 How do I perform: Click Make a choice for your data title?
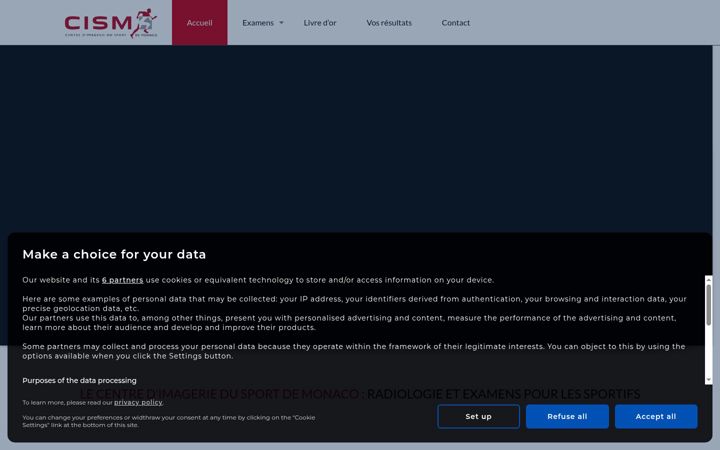[114, 254]
